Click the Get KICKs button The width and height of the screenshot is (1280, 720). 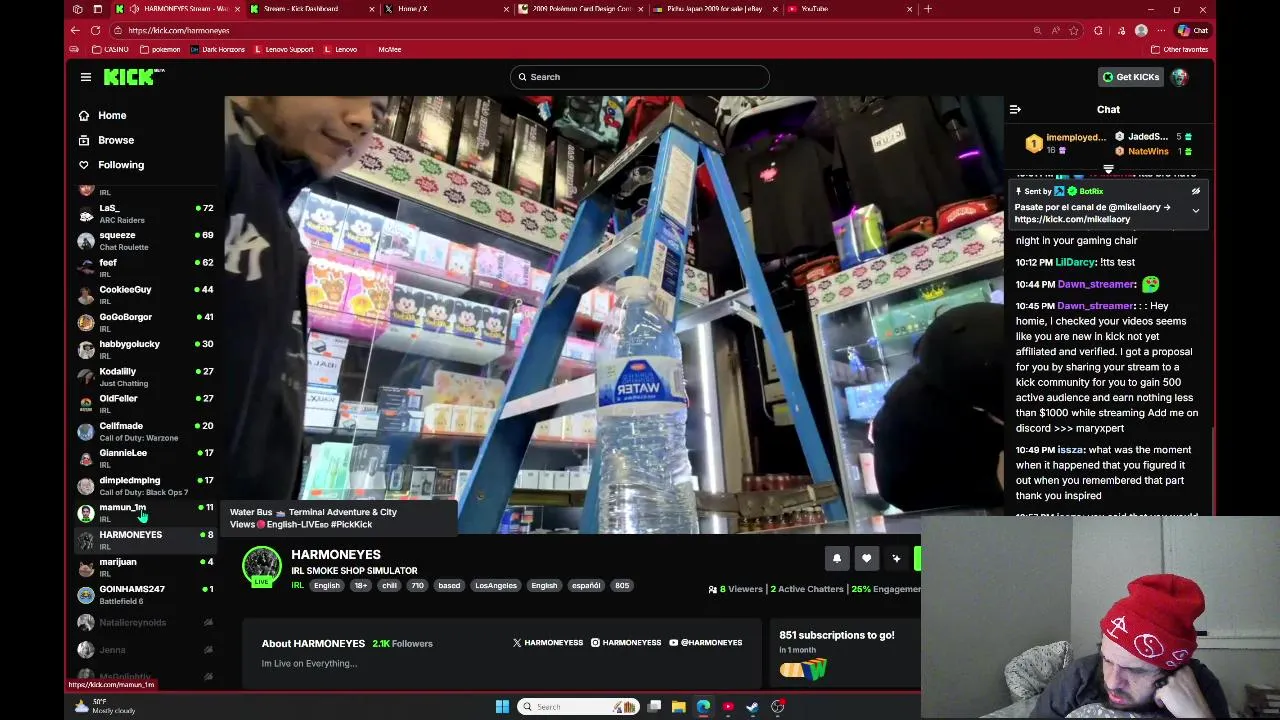click(x=1131, y=77)
